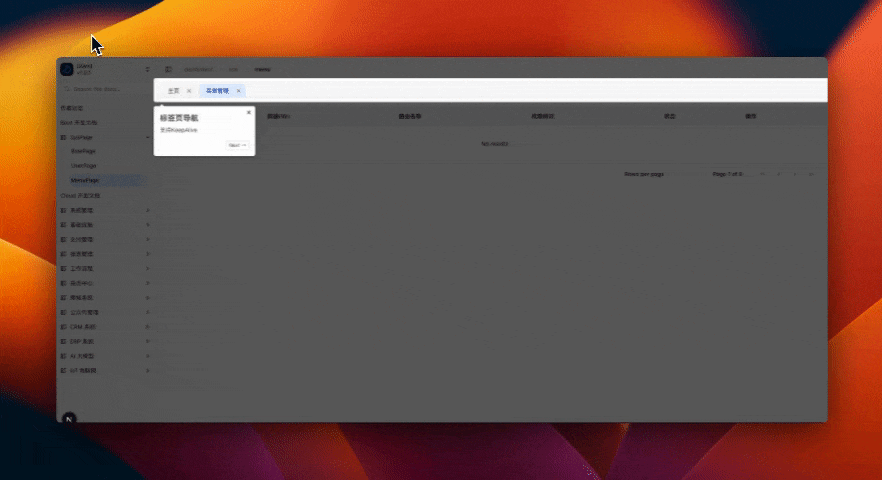Open the 作者动态 sidebar link
This screenshot has height=480, width=882.
pos(72,108)
